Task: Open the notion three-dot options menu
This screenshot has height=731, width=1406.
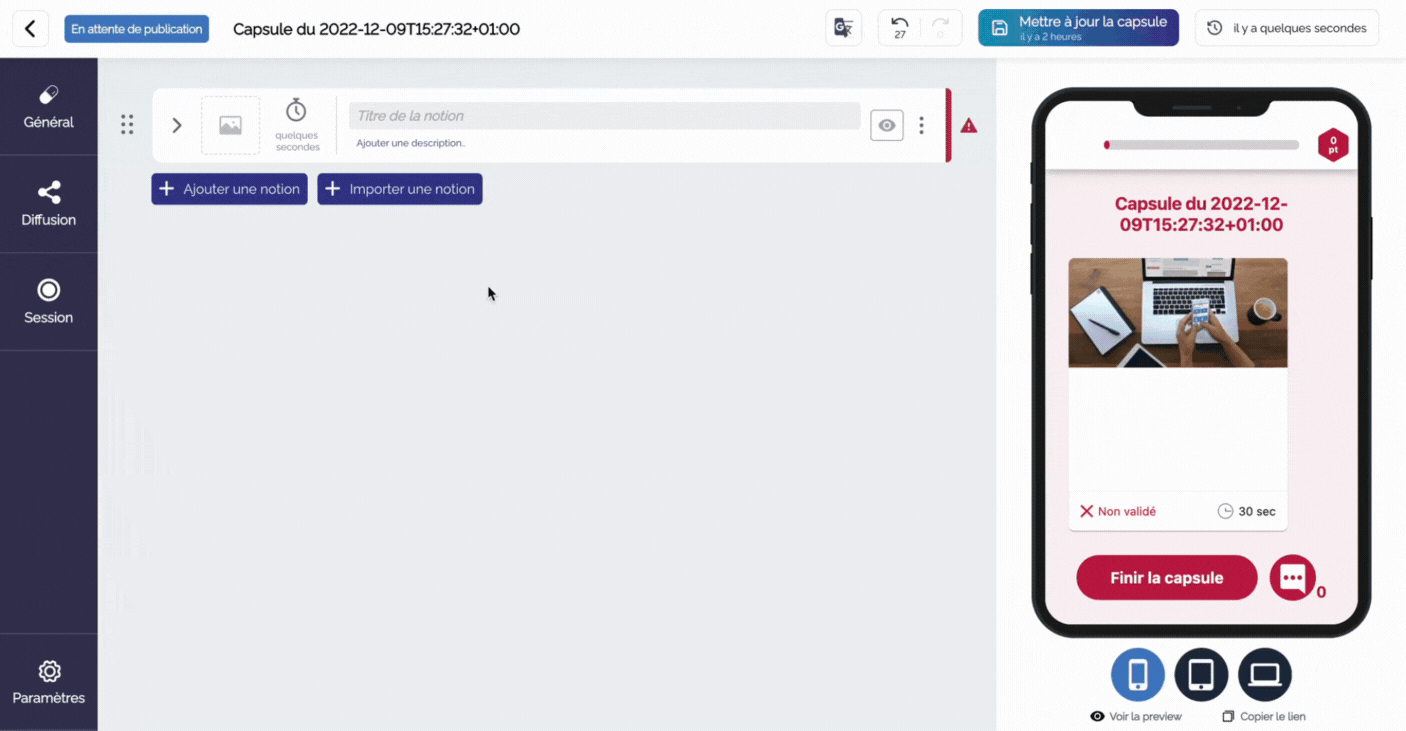Action: point(921,125)
